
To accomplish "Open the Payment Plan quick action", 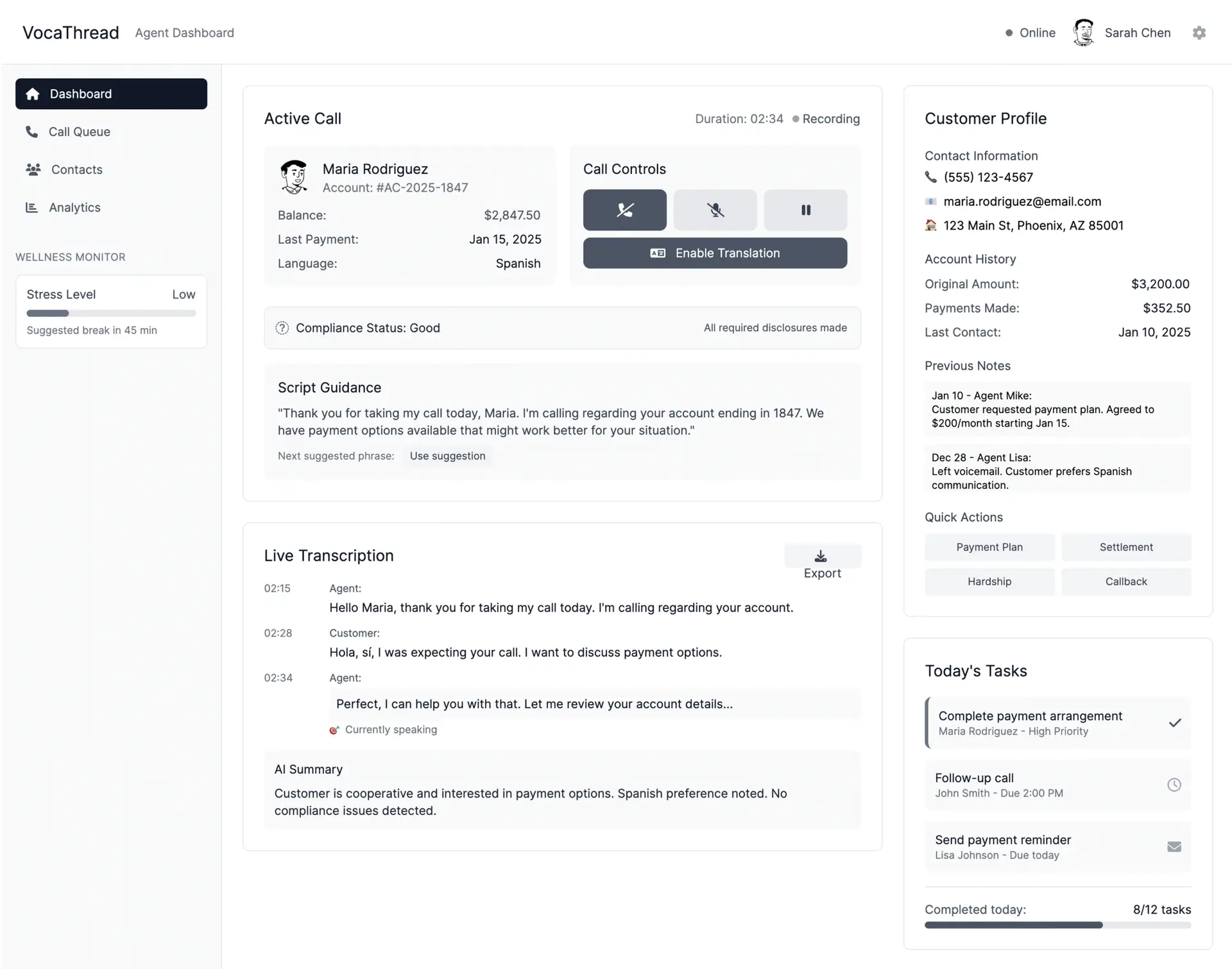I will click(989, 547).
